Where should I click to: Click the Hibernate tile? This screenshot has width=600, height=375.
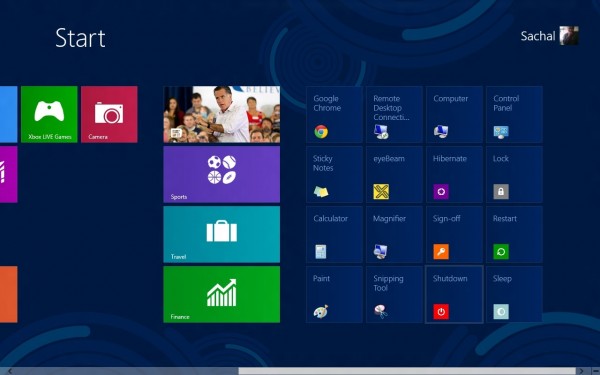[454, 174]
